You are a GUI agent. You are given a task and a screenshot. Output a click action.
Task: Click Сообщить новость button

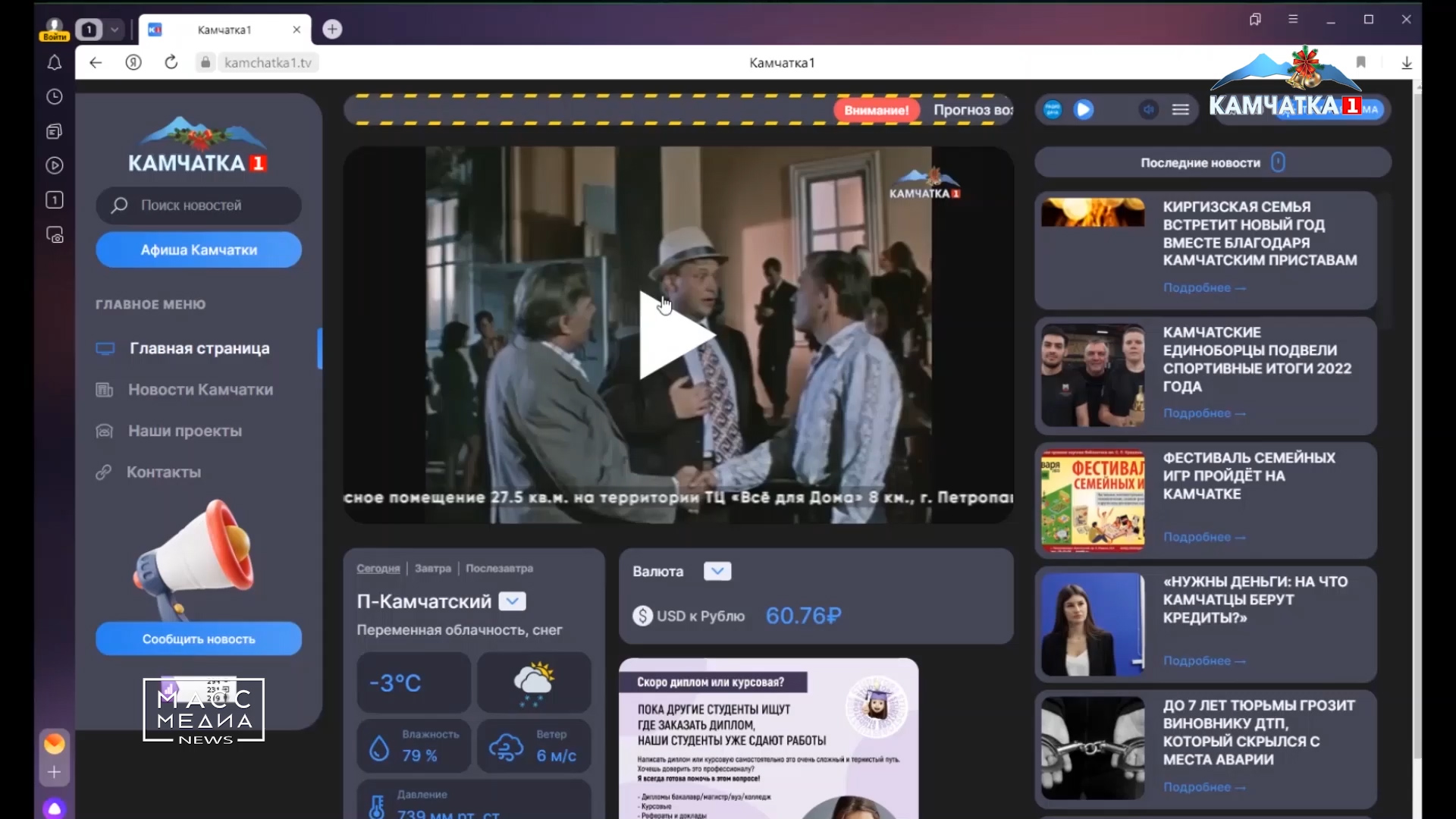[199, 639]
